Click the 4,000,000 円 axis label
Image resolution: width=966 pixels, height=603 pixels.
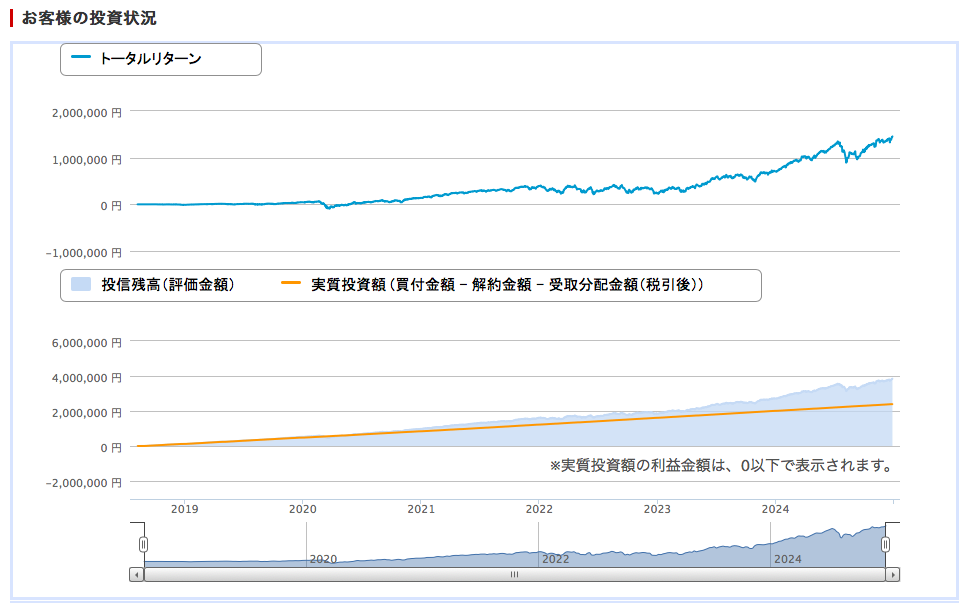coord(87,378)
